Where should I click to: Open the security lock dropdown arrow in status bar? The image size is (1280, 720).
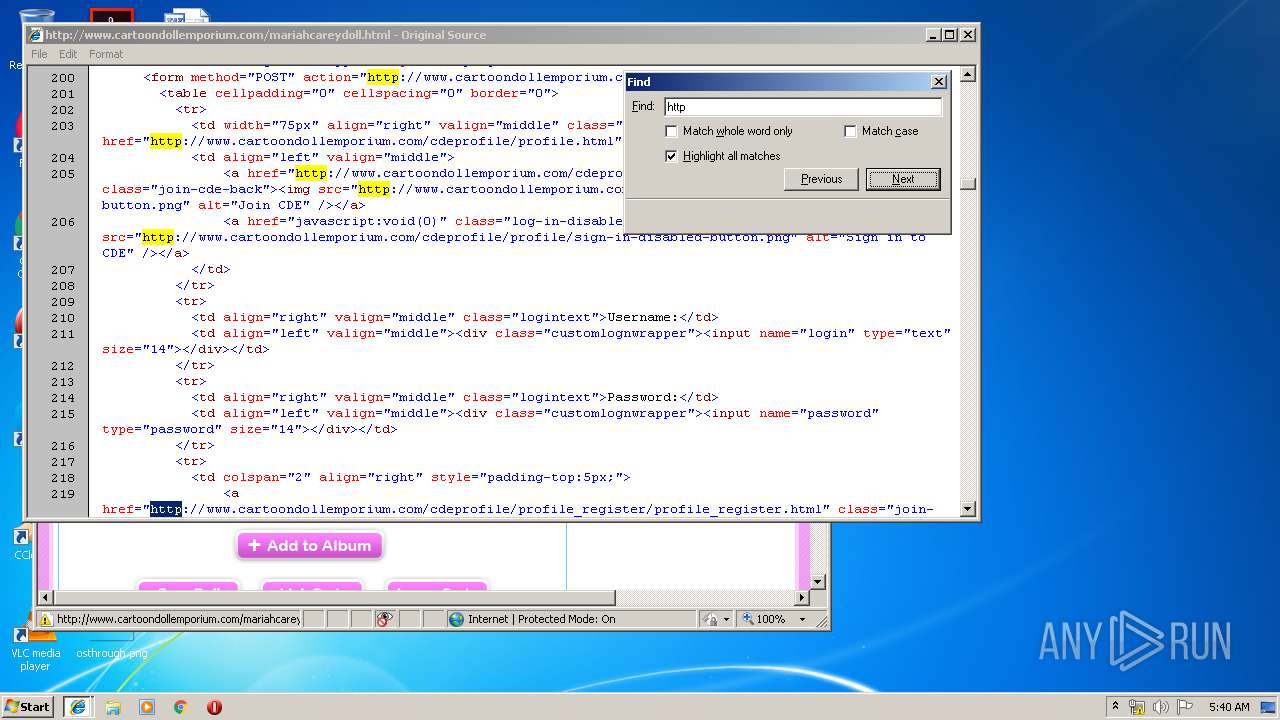726,619
